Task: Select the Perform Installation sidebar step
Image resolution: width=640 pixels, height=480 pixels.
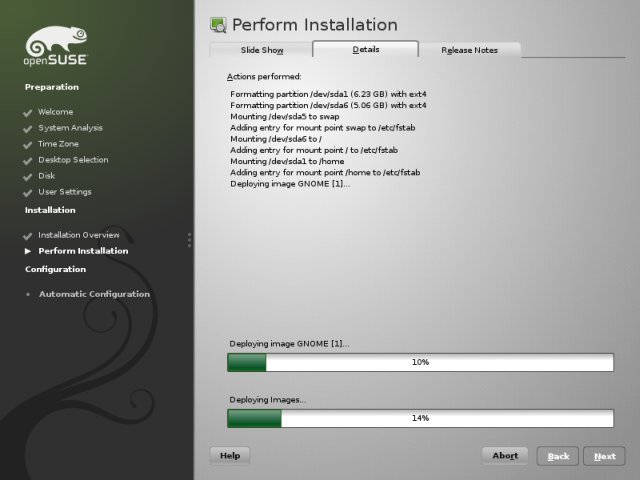Action: [83, 251]
